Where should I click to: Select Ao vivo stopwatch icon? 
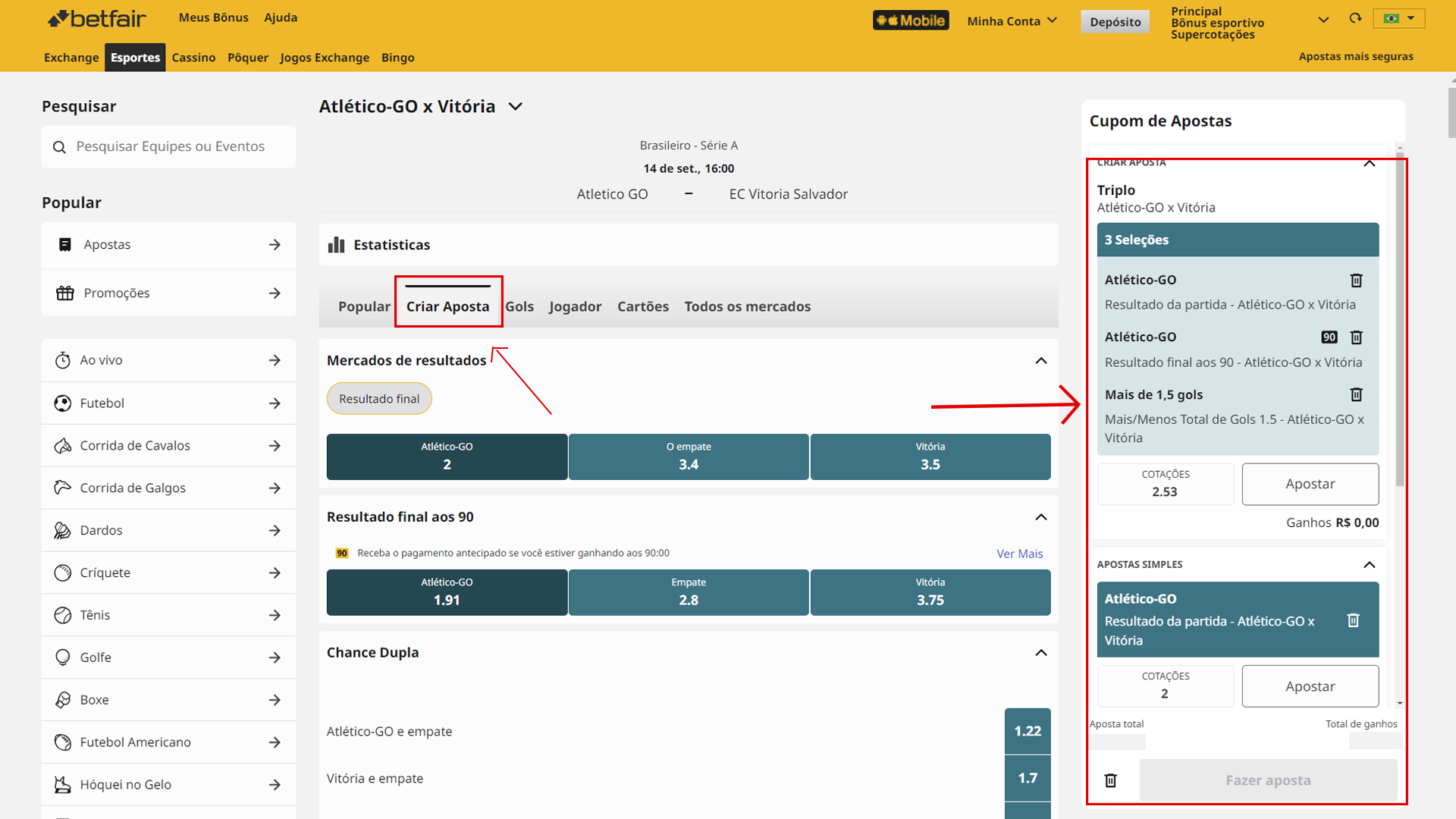[x=63, y=360]
